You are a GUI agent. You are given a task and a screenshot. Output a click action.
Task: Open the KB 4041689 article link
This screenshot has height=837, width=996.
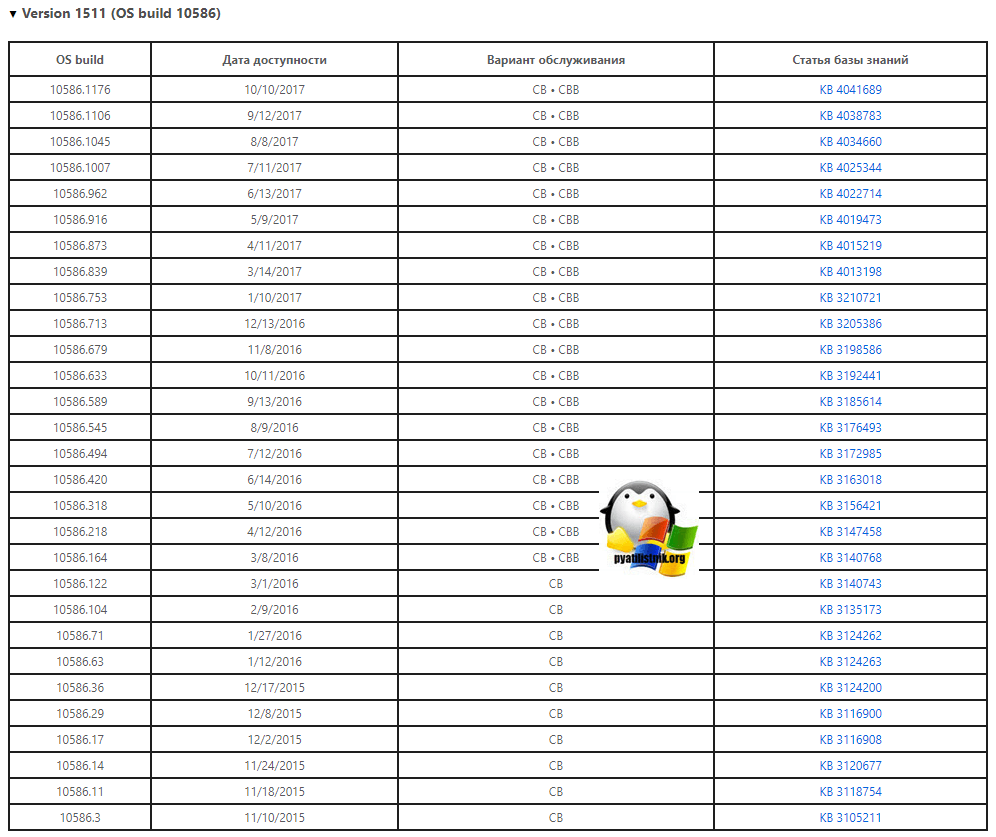click(x=850, y=90)
